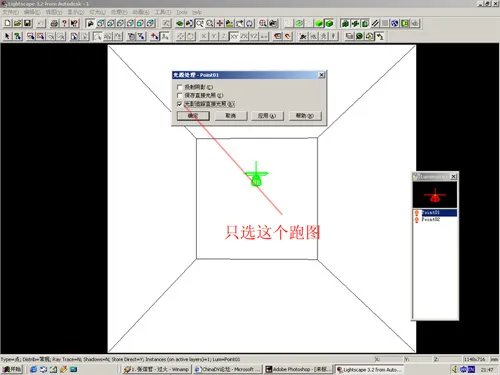Viewport: 500px width, 375px height.
Task: Click the Save floppy disk icon
Action: point(28,23)
